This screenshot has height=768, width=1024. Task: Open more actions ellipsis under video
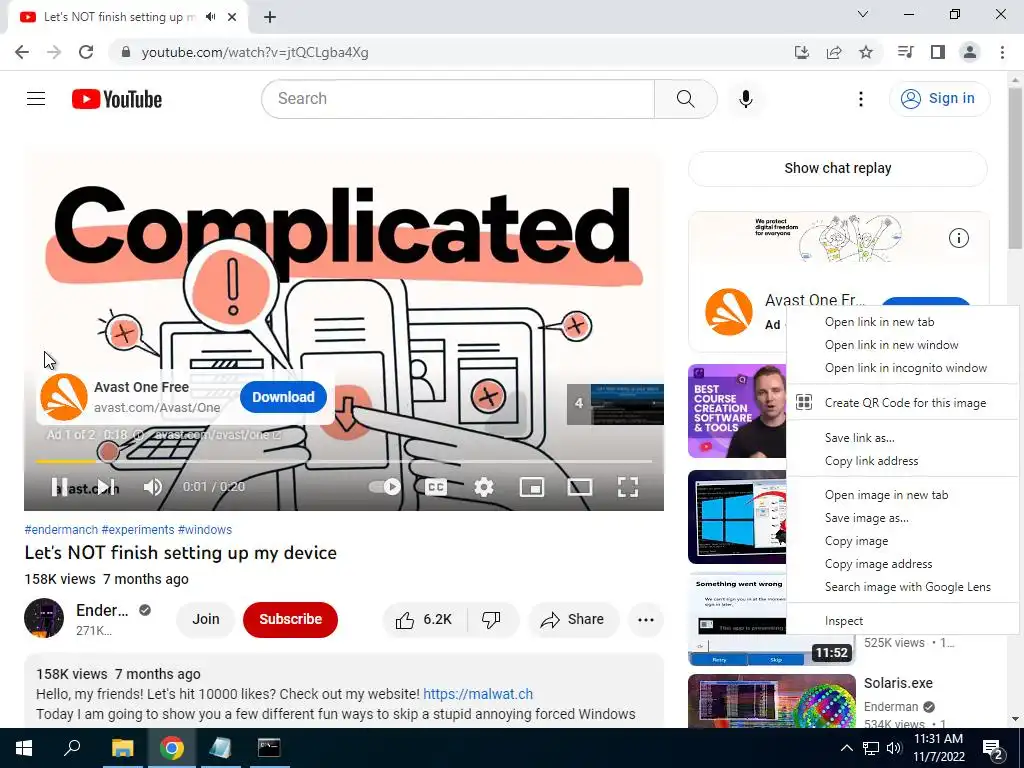[x=646, y=619]
